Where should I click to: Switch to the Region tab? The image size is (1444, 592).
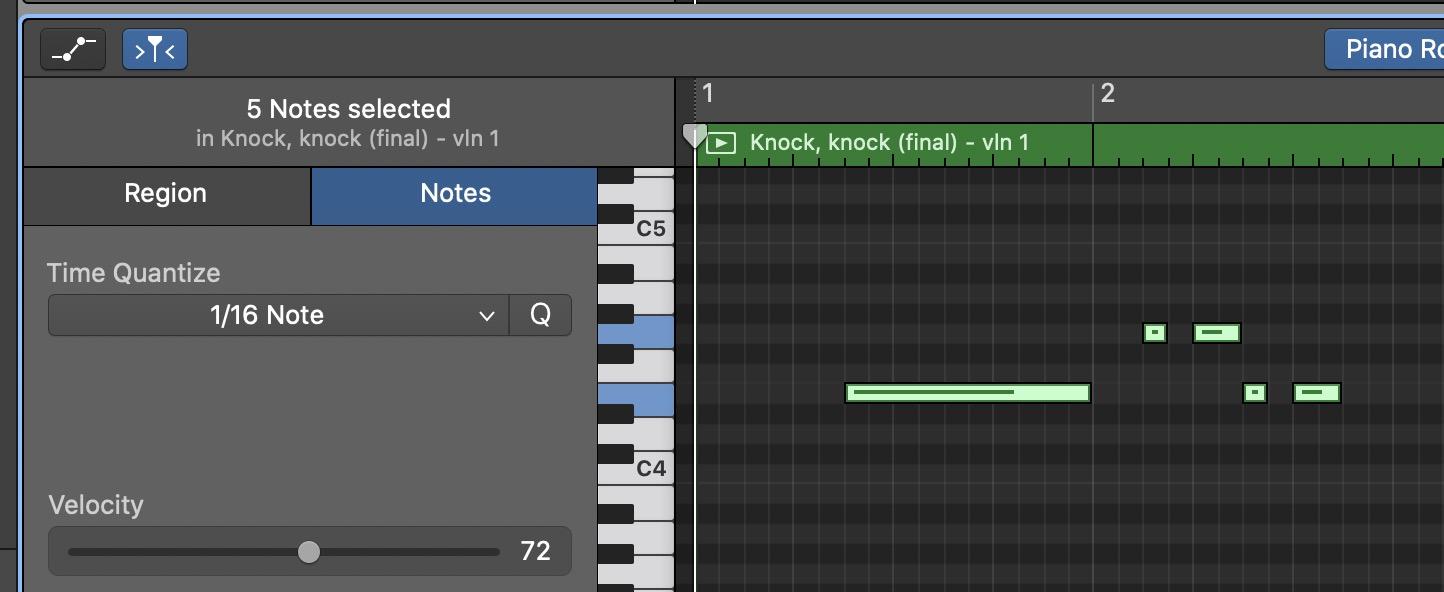click(x=166, y=194)
